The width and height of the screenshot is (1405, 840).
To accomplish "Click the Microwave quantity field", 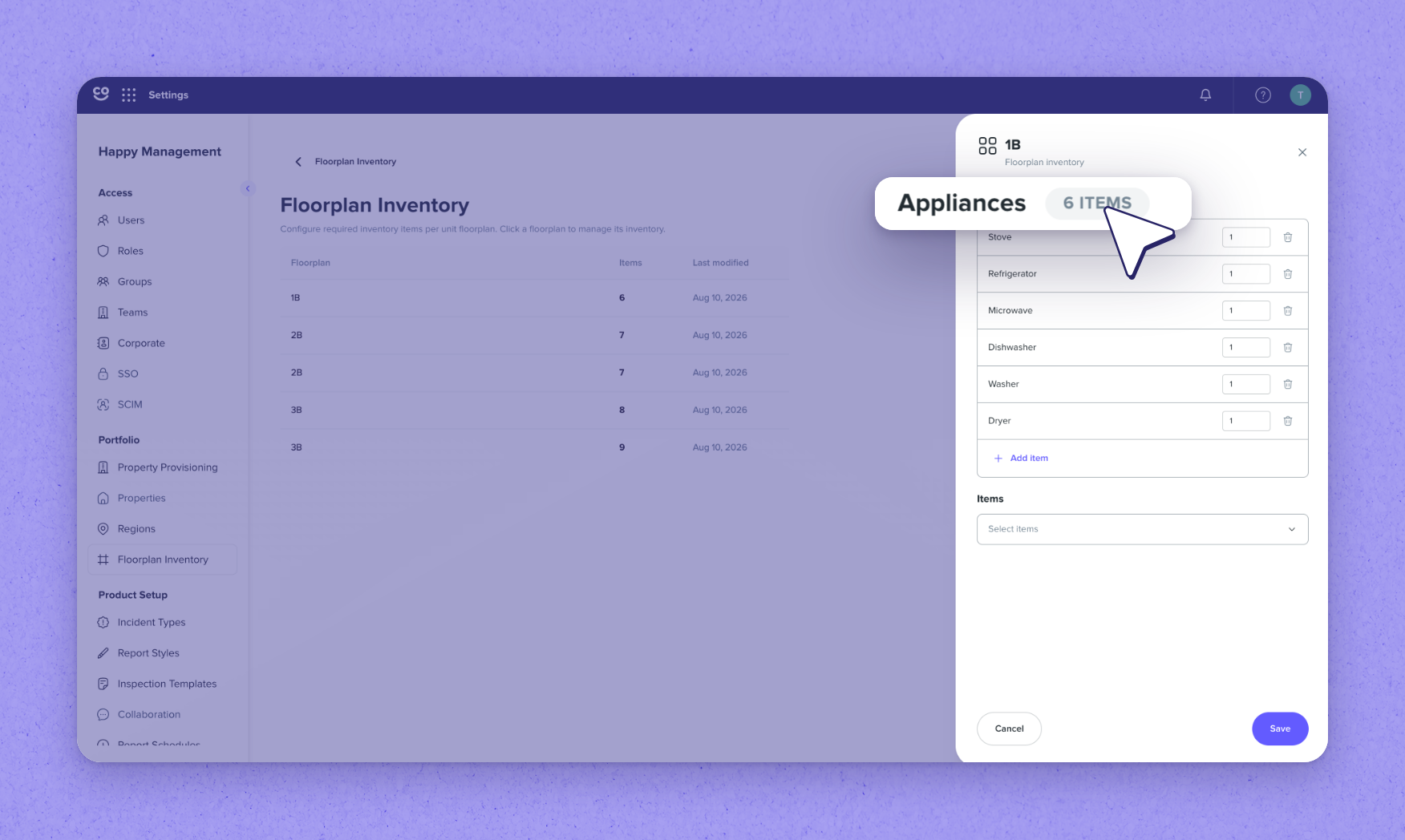I will pos(1245,311).
